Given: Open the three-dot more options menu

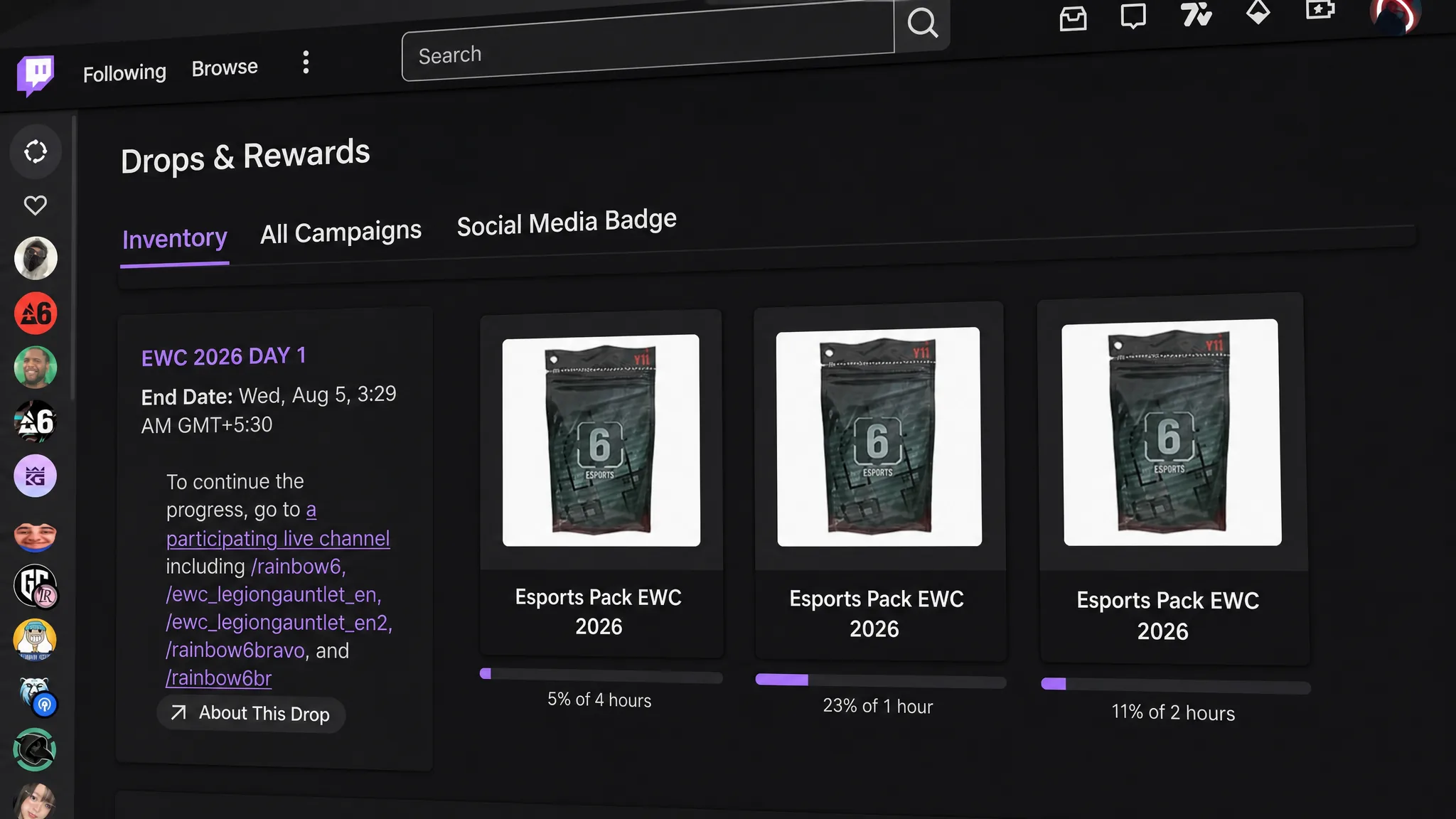Looking at the screenshot, I should pos(306,63).
